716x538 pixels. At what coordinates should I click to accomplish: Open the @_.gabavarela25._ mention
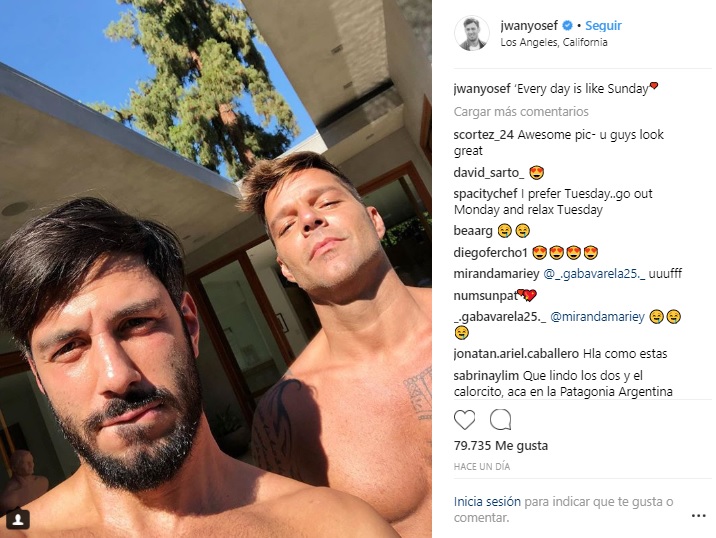pyautogui.click(x=594, y=274)
